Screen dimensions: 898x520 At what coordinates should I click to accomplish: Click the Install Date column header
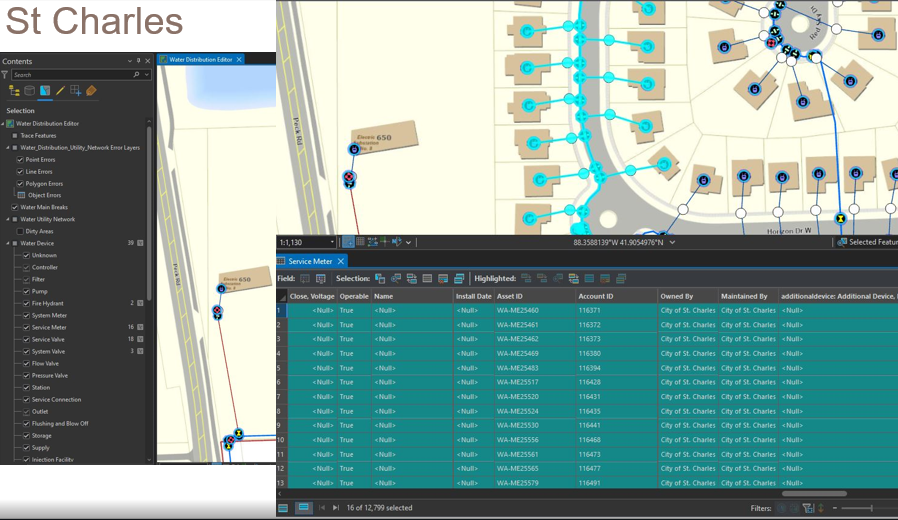[474, 296]
